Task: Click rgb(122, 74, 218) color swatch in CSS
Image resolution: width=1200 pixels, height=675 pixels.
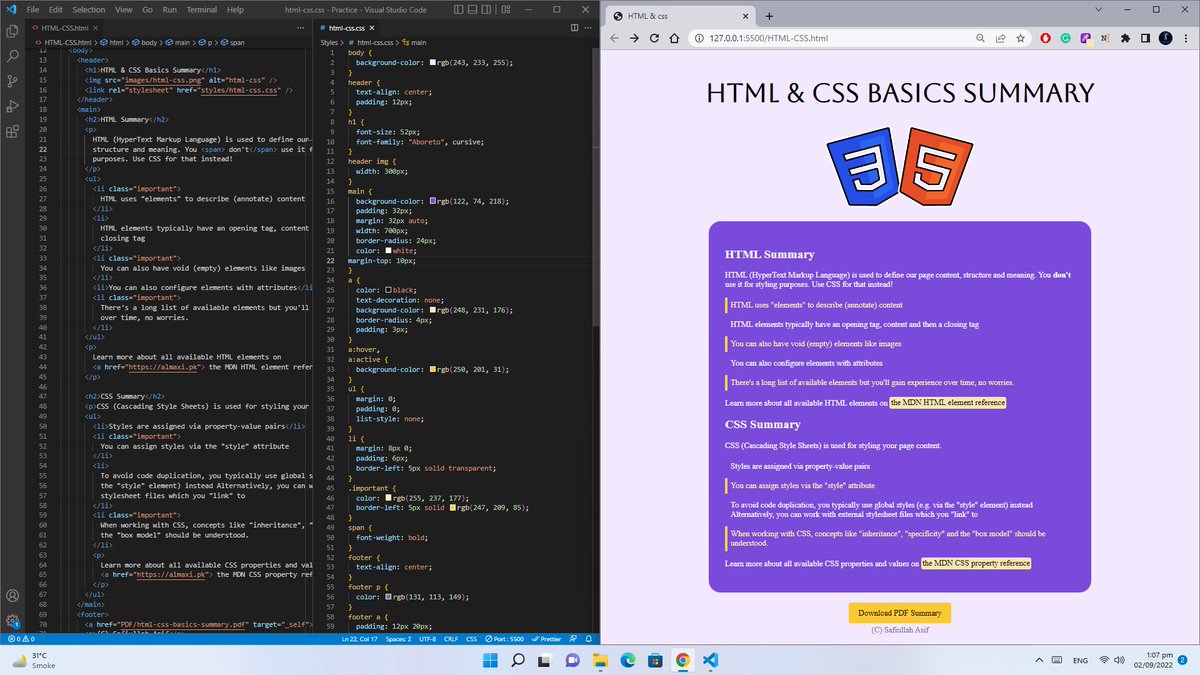Action: tap(433, 202)
